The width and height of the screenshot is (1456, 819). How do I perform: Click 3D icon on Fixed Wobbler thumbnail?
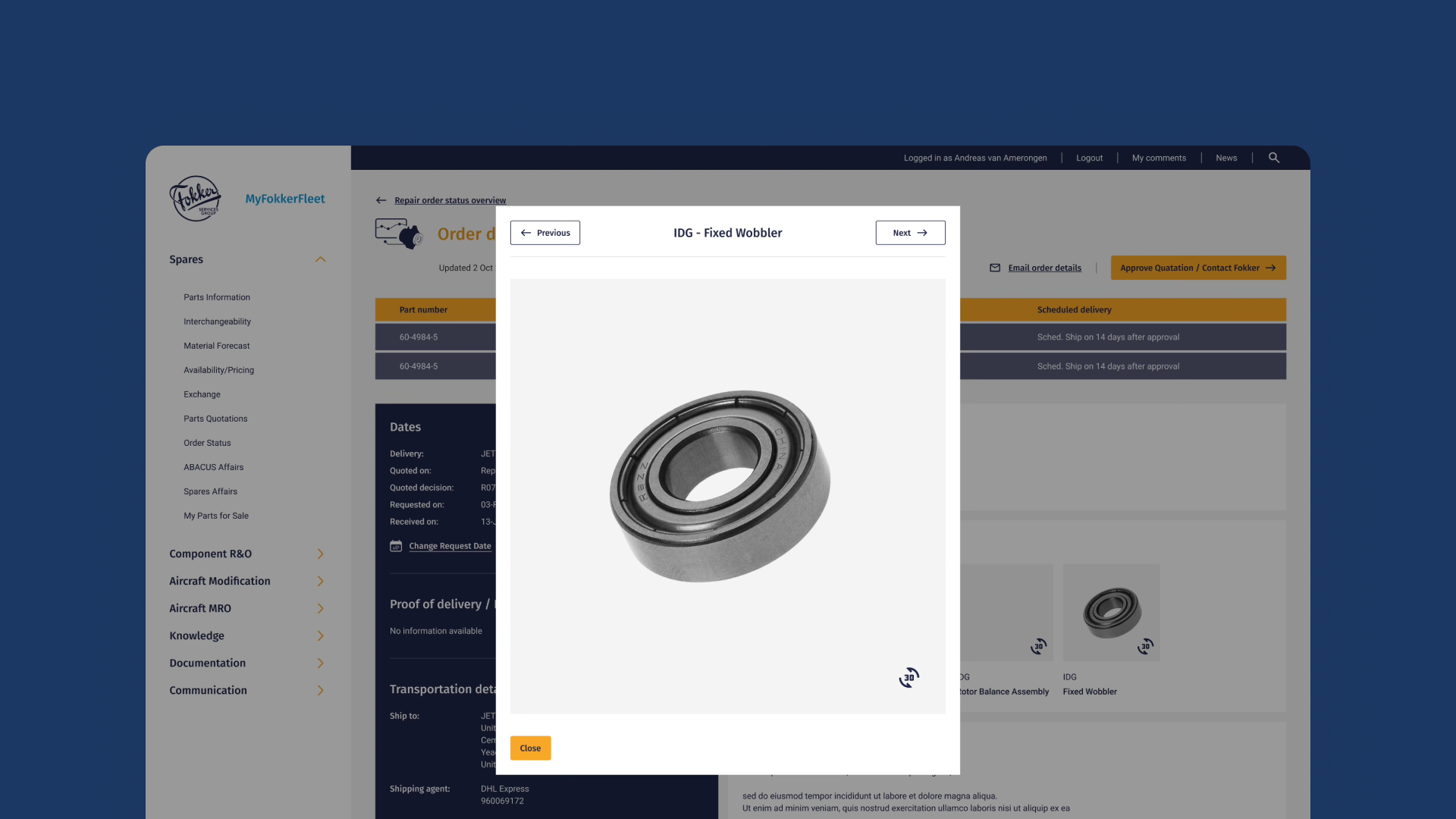click(x=1145, y=646)
